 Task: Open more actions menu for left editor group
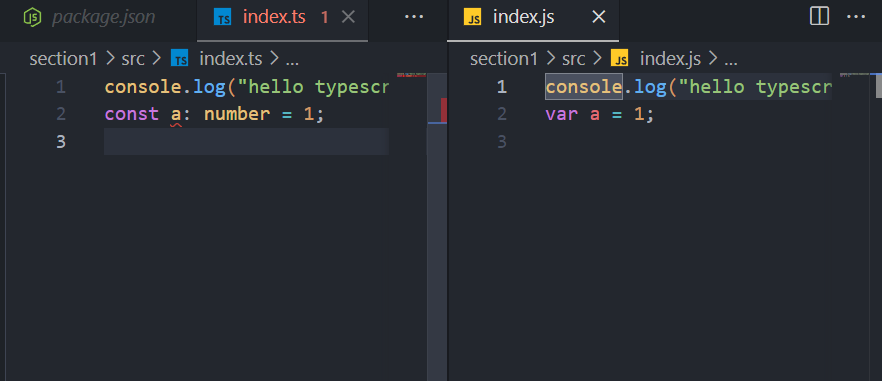414,17
